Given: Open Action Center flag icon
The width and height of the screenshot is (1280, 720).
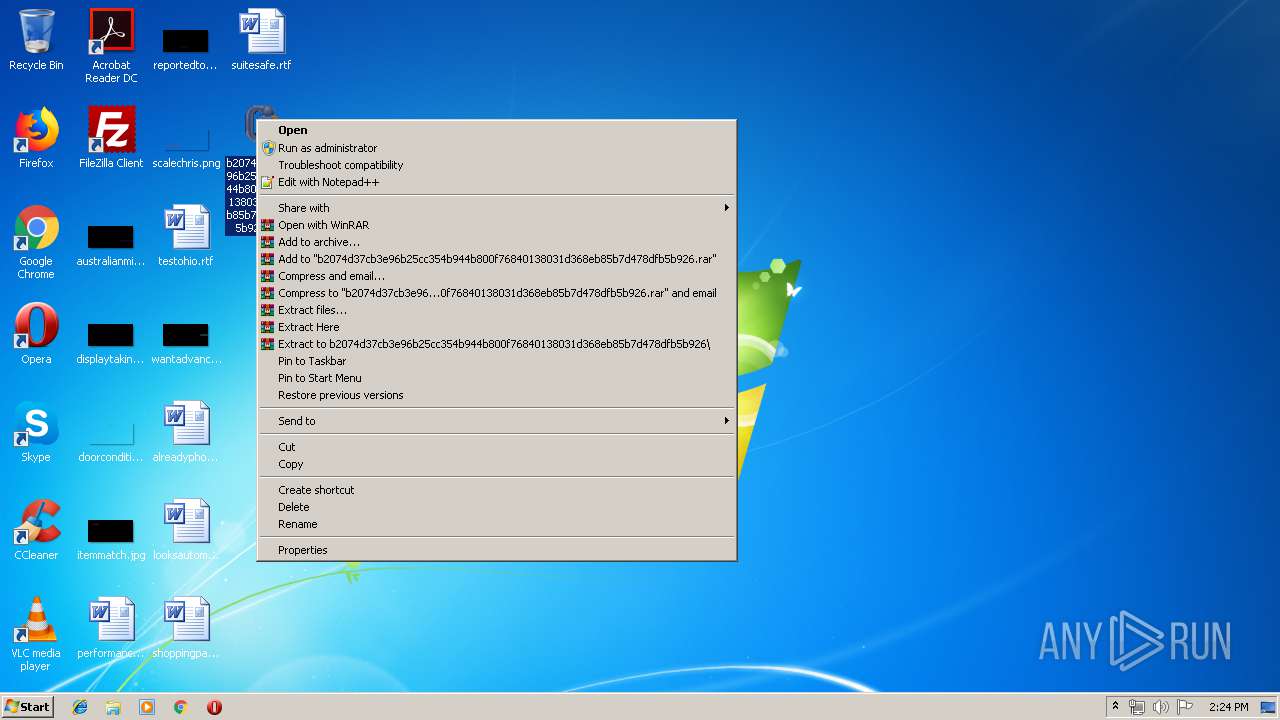Looking at the screenshot, I should pos(1185,707).
